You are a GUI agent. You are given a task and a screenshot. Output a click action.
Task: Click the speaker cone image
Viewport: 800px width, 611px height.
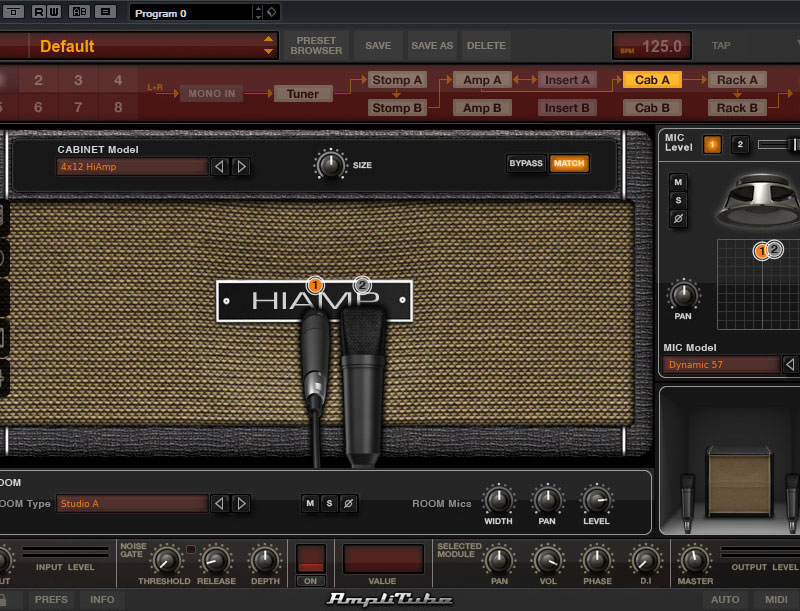click(x=760, y=200)
